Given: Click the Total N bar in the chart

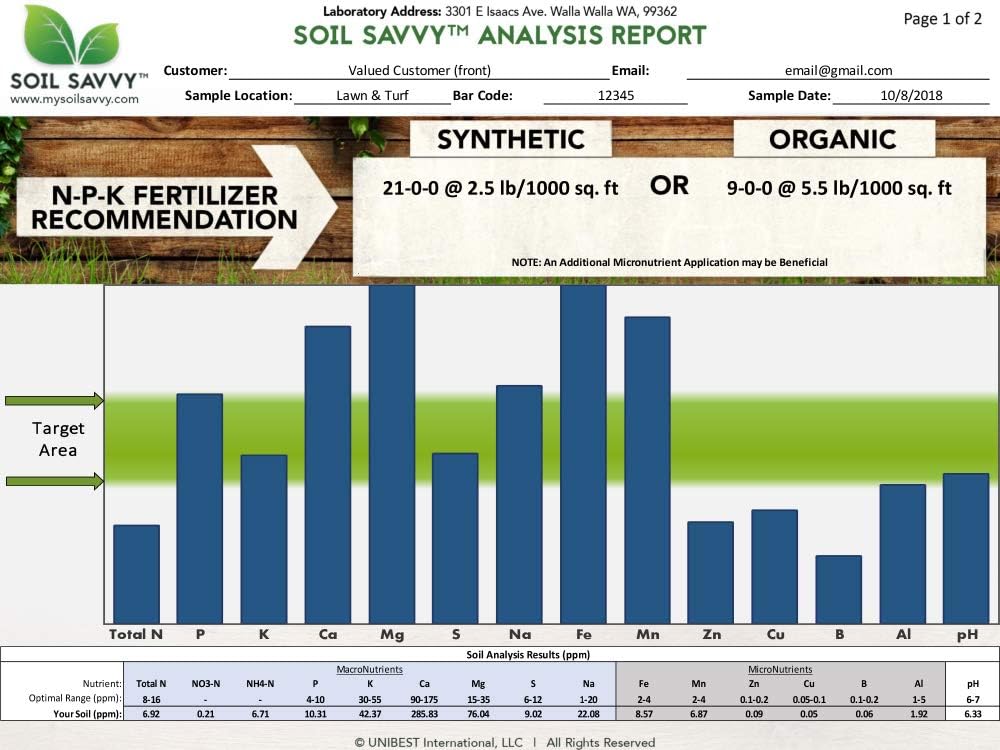Looking at the screenshot, I should tap(136, 574).
